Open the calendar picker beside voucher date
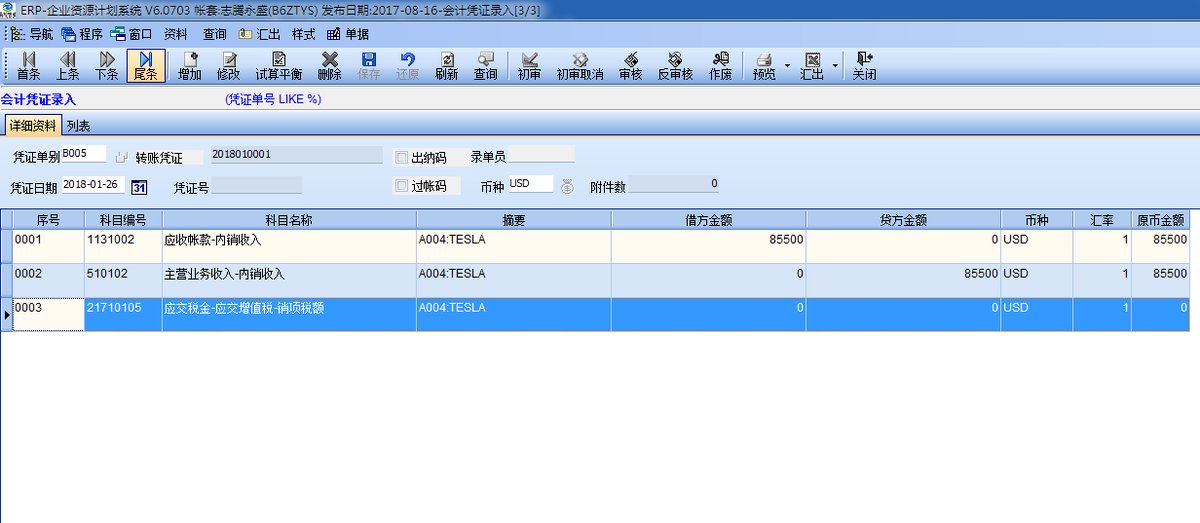Image resolution: width=1200 pixels, height=523 pixels. (x=140, y=187)
